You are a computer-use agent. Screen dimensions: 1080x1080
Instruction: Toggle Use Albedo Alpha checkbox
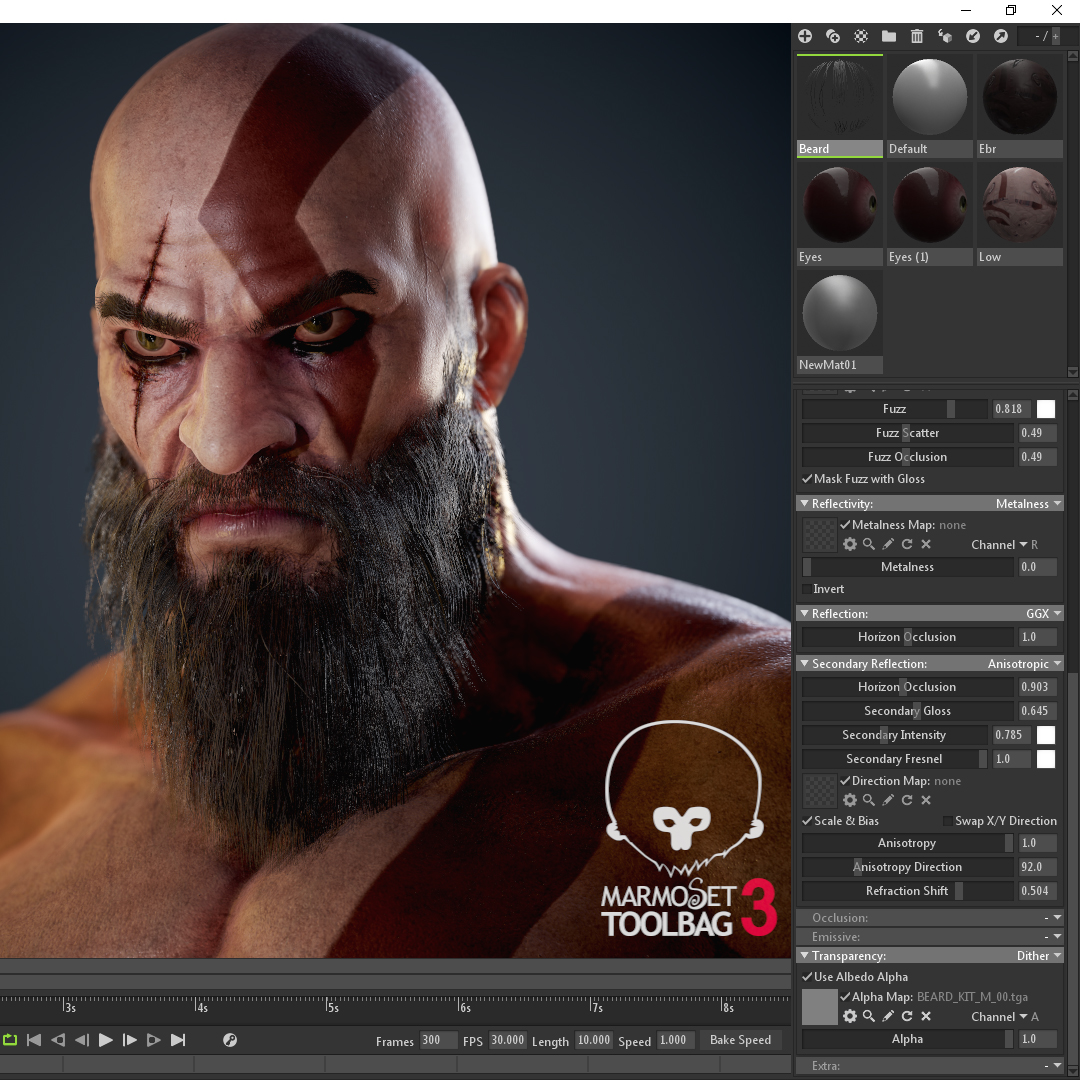[807, 977]
